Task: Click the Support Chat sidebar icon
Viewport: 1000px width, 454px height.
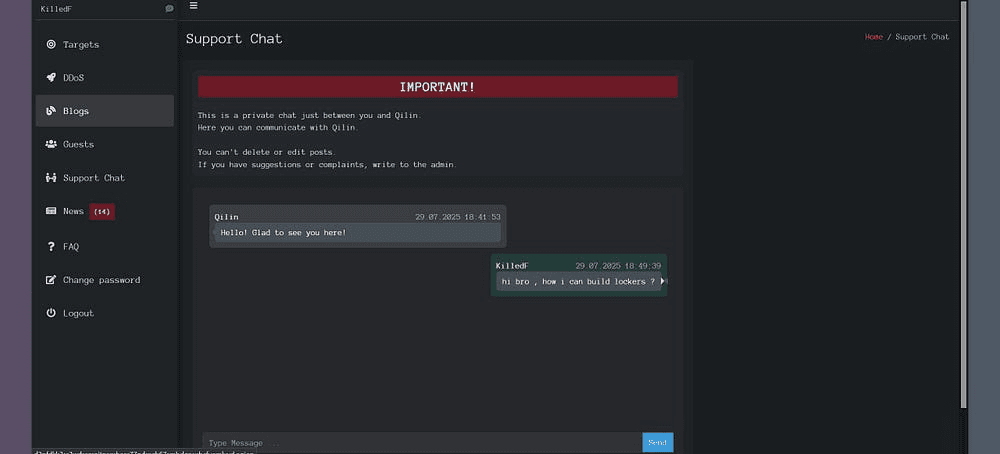Action: [x=51, y=177]
